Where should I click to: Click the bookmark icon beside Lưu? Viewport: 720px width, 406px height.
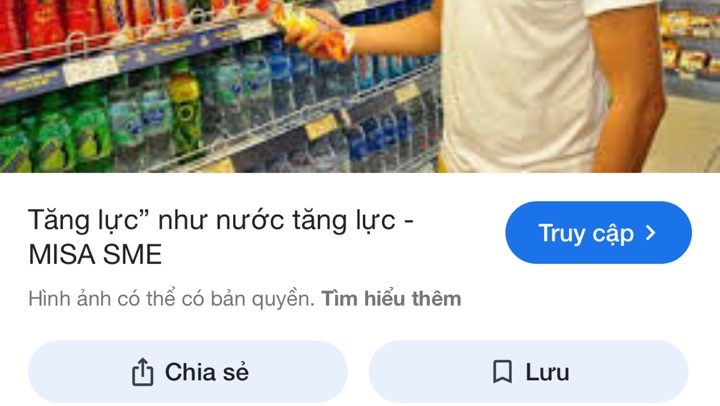502,372
